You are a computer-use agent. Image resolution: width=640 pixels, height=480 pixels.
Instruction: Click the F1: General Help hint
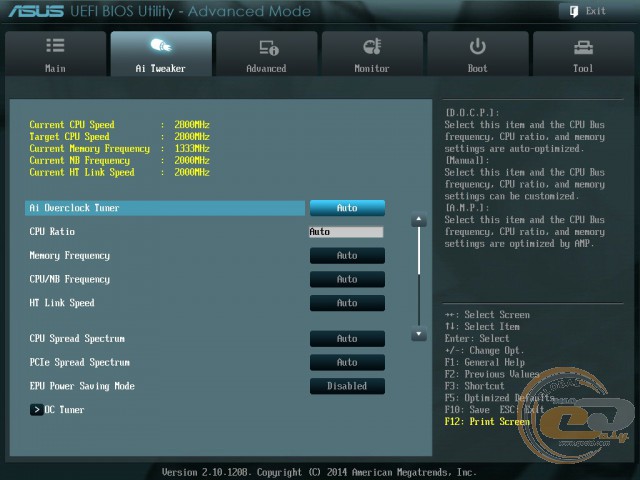(485, 362)
